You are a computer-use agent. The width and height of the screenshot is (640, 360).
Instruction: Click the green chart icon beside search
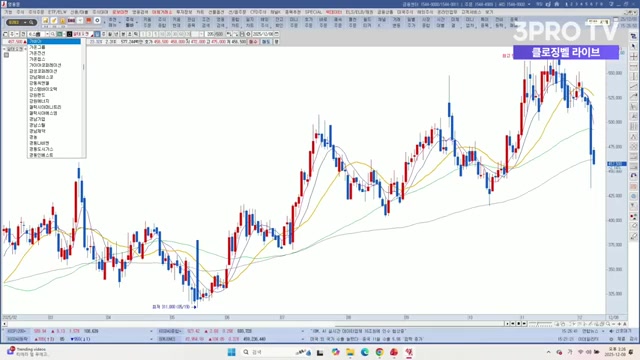click(59, 34)
